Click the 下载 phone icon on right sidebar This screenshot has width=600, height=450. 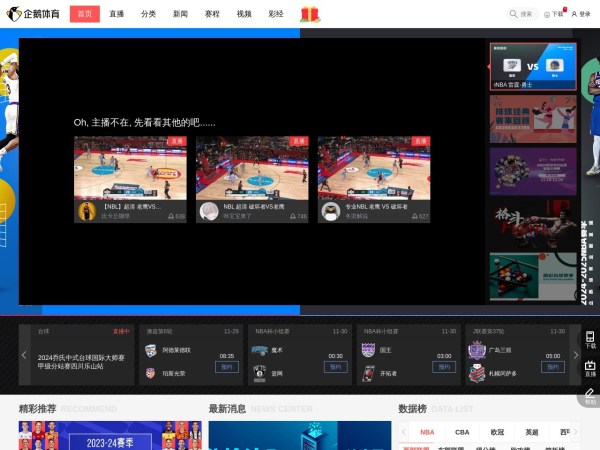(590, 339)
